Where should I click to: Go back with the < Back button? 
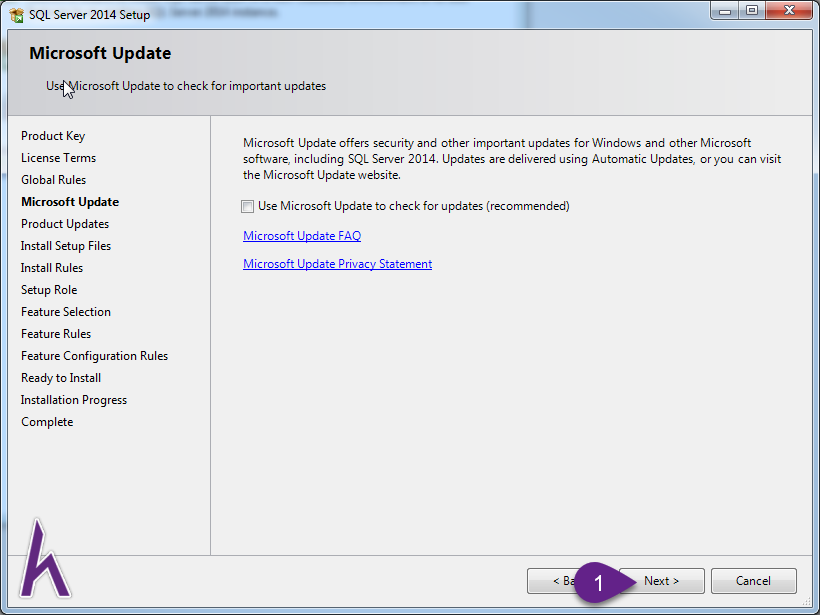point(554,580)
